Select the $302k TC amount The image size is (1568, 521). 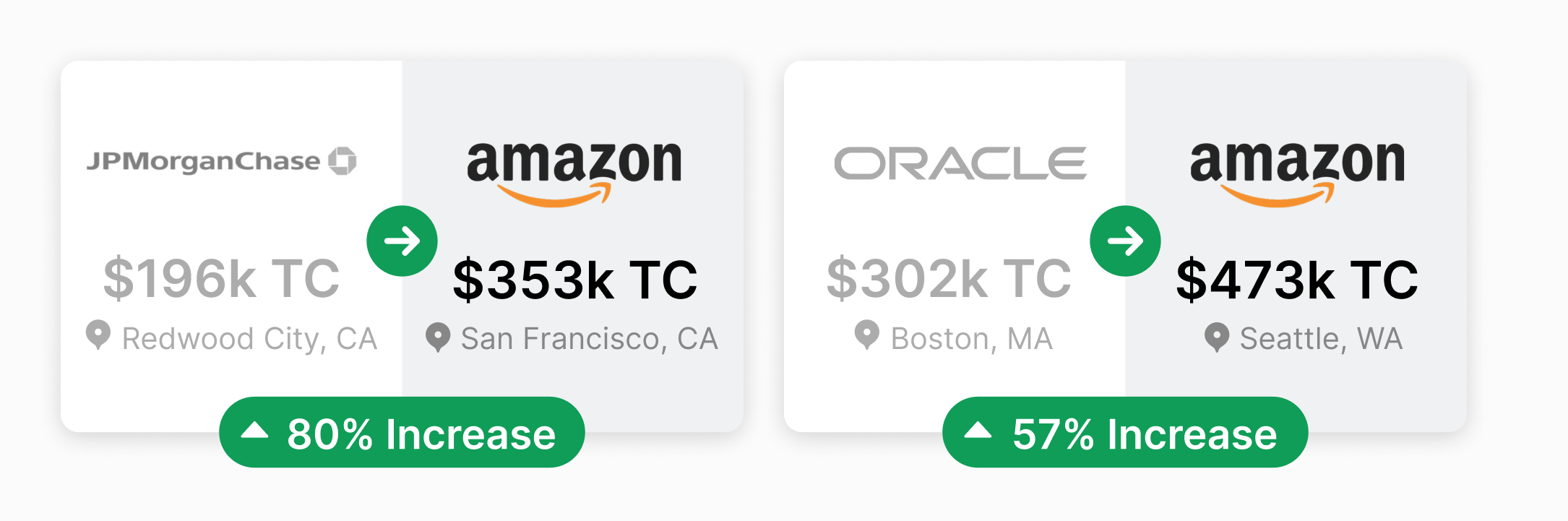949,279
